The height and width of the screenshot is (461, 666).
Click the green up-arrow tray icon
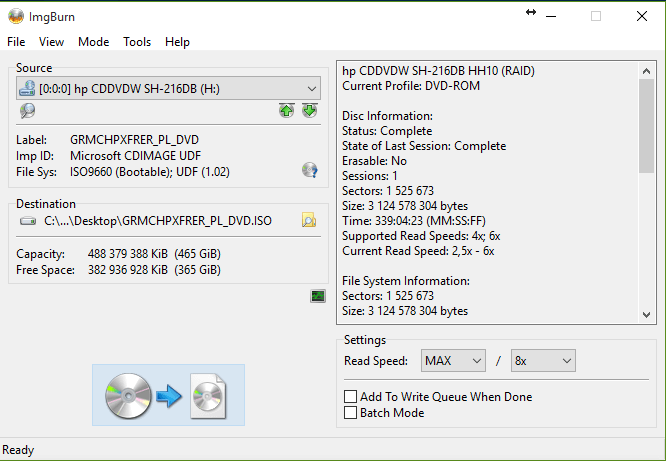[x=287, y=111]
